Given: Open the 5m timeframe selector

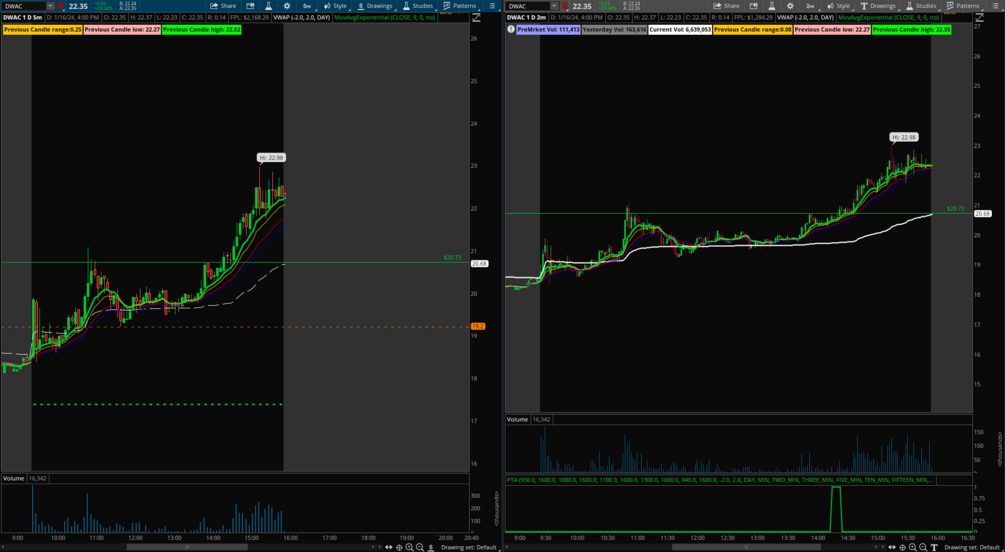Looking at the screenshot, I should [x=307, y=6].
